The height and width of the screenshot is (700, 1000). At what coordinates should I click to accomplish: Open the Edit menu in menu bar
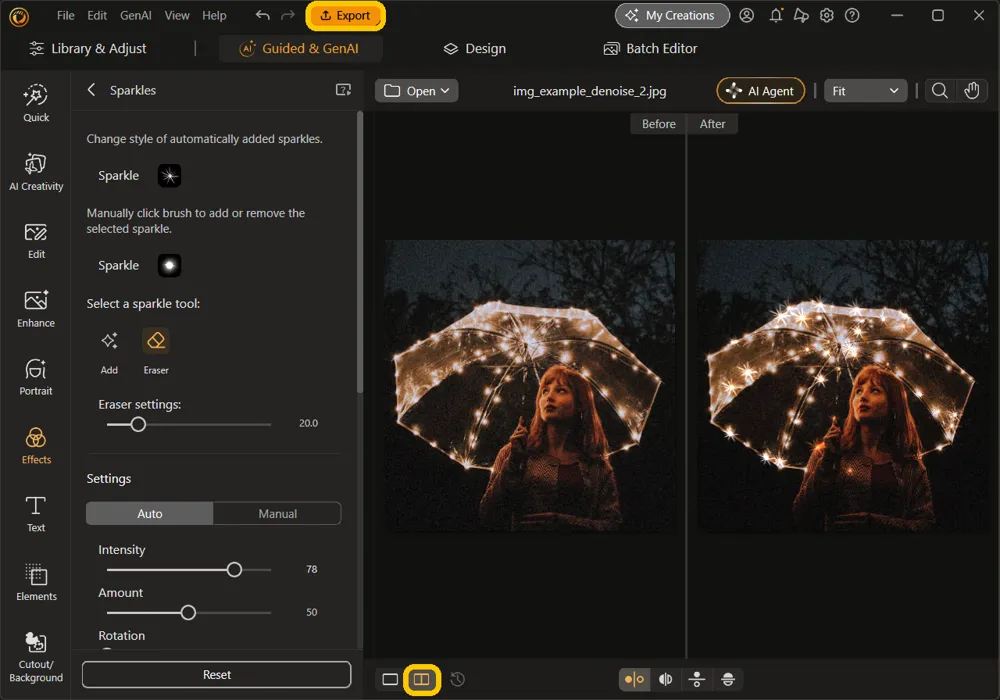[x=97, y=15]
